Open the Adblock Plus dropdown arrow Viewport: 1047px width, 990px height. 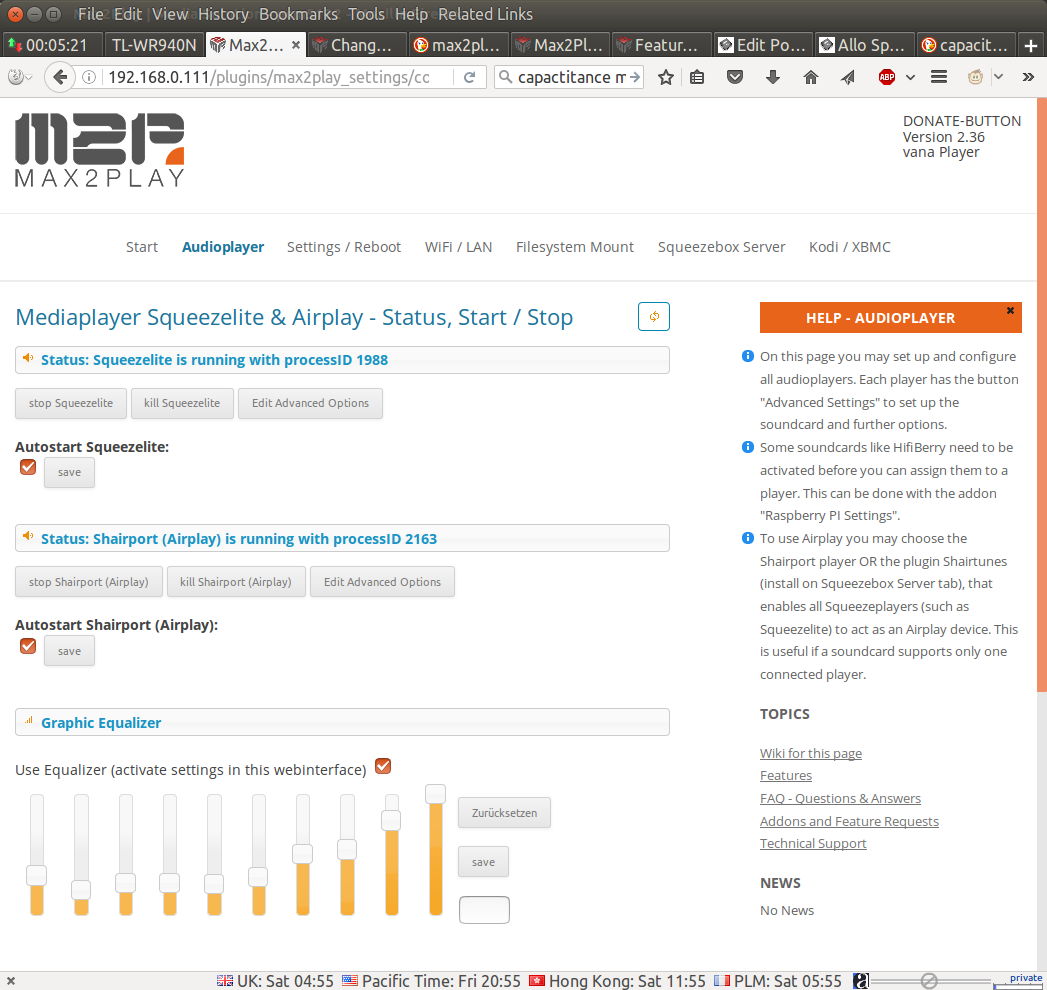[910, 77]
